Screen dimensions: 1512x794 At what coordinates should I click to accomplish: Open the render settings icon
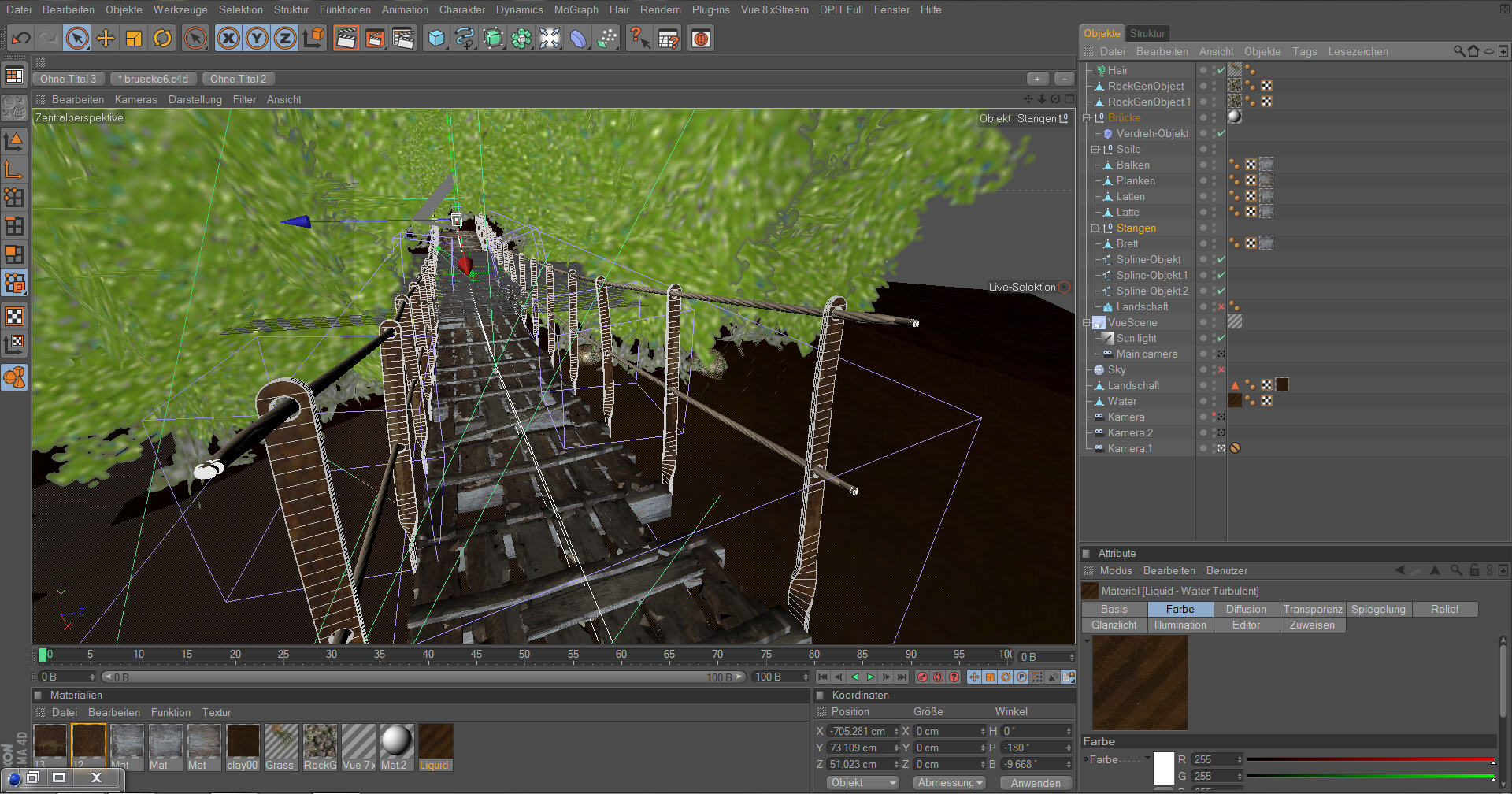[x=403, y=38]
